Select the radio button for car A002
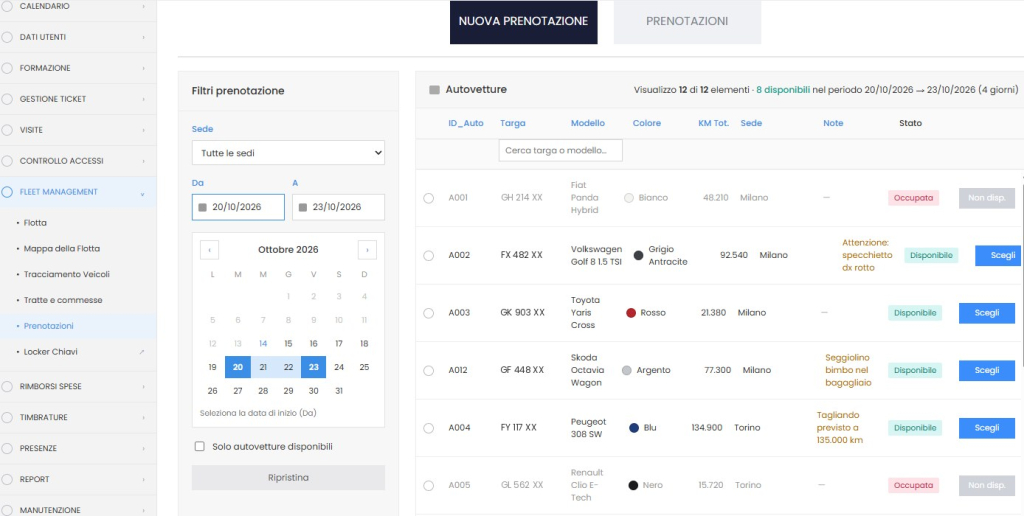Screen dimensions: 1024x516 coord(428,255)
